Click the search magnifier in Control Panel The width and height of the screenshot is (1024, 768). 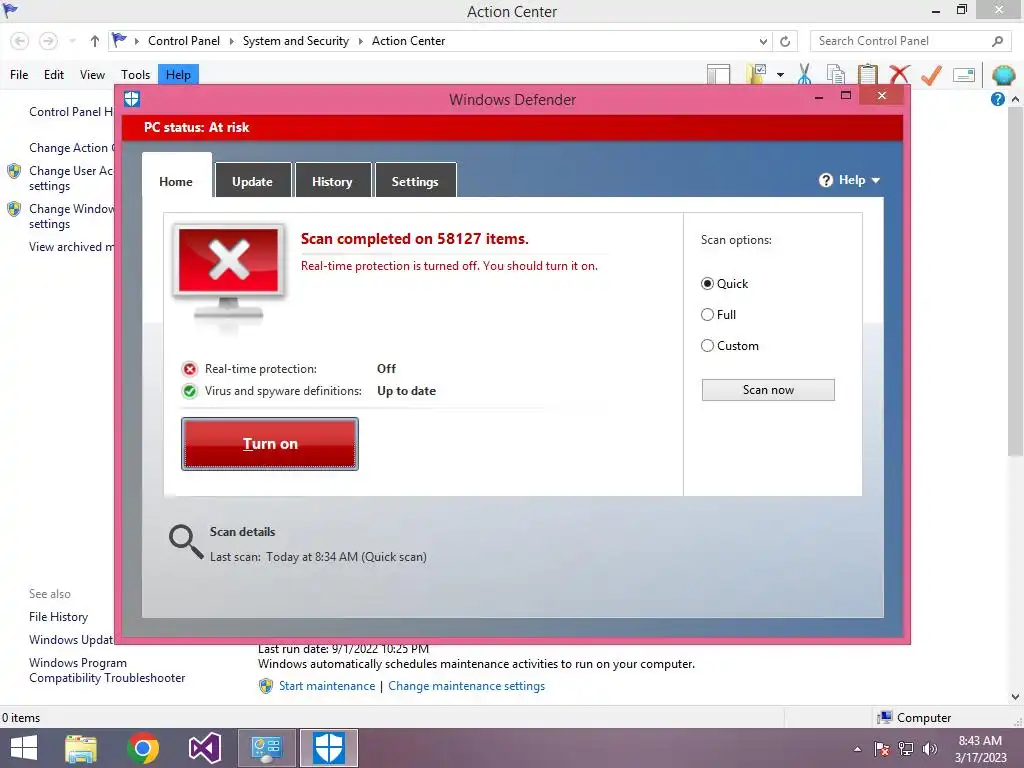[x=997, y=41]
